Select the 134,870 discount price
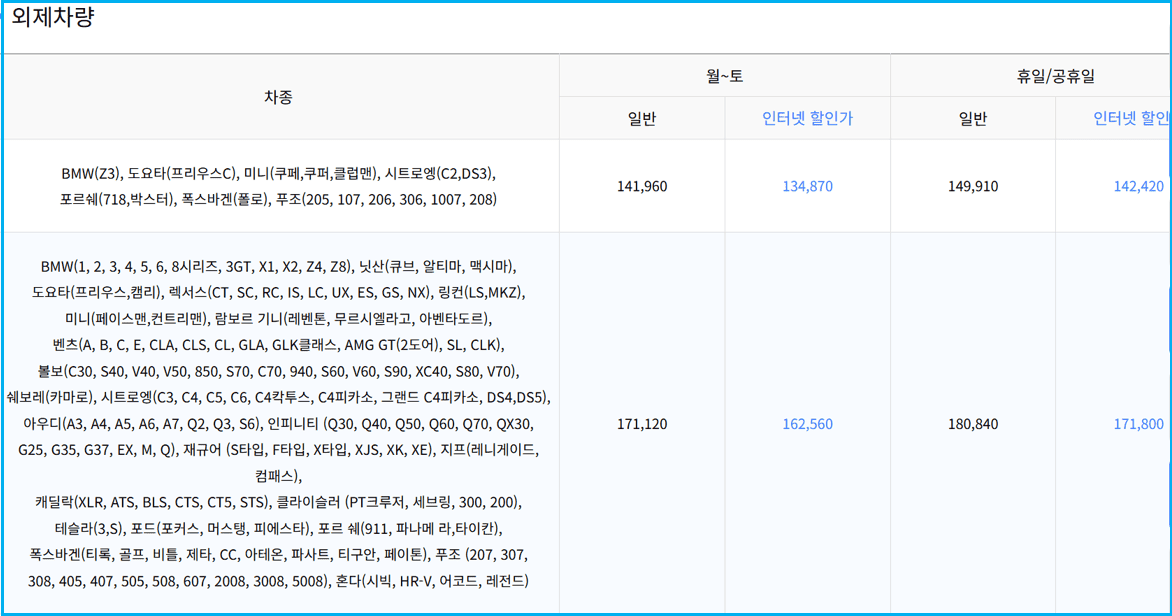1172x616 pixels. pos(807,186)
